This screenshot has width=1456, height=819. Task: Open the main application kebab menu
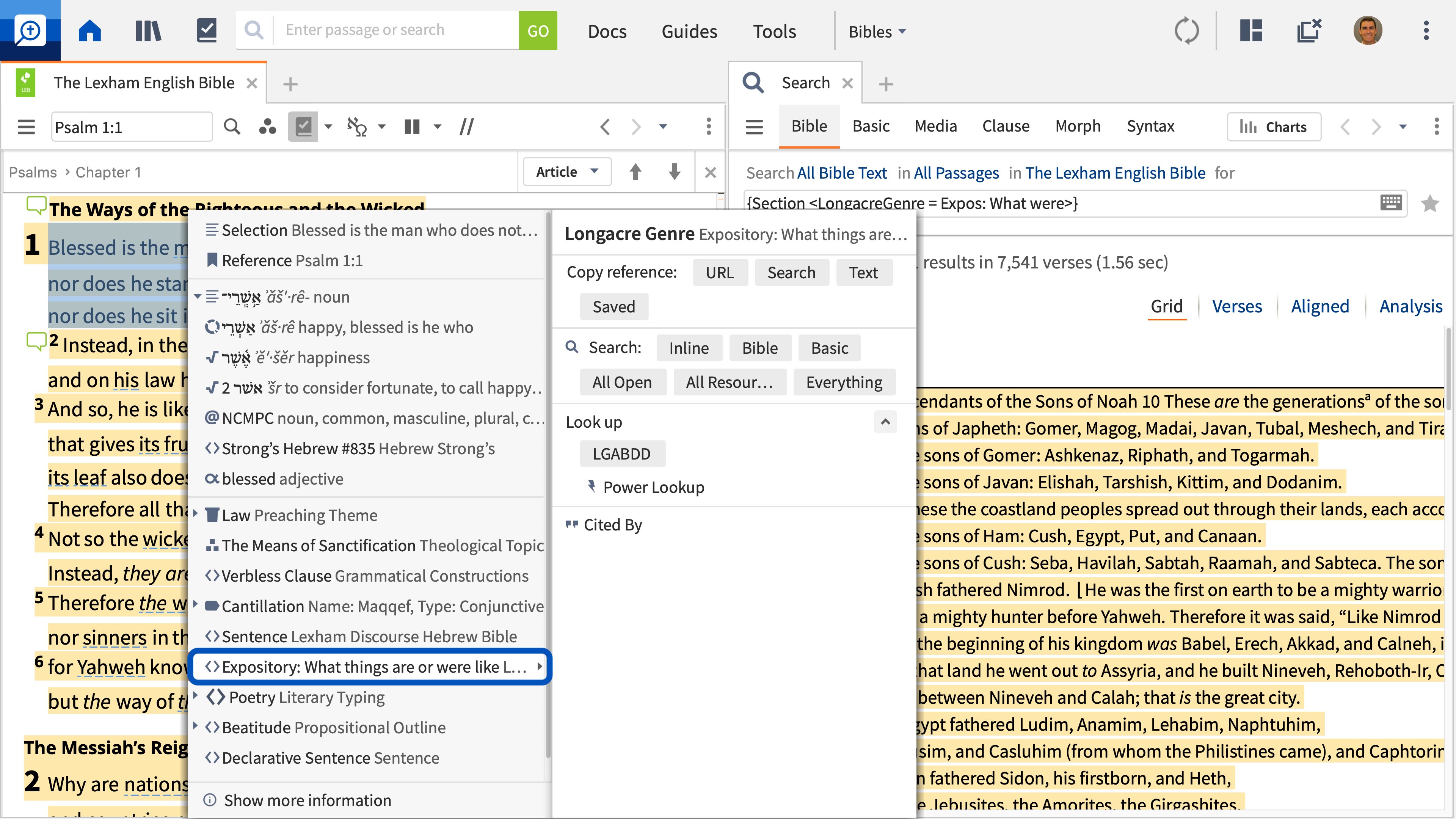[1426, 30]
